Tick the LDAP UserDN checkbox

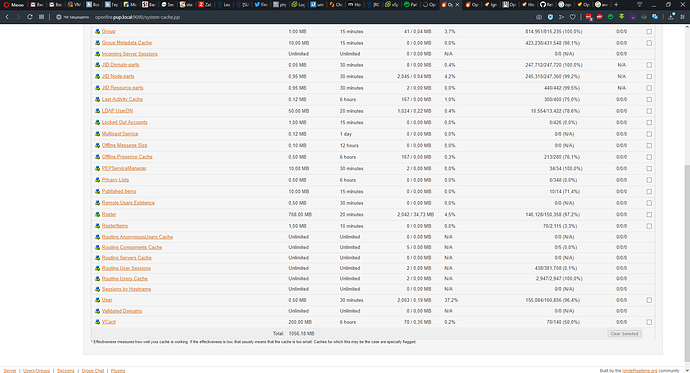point(649,111)
